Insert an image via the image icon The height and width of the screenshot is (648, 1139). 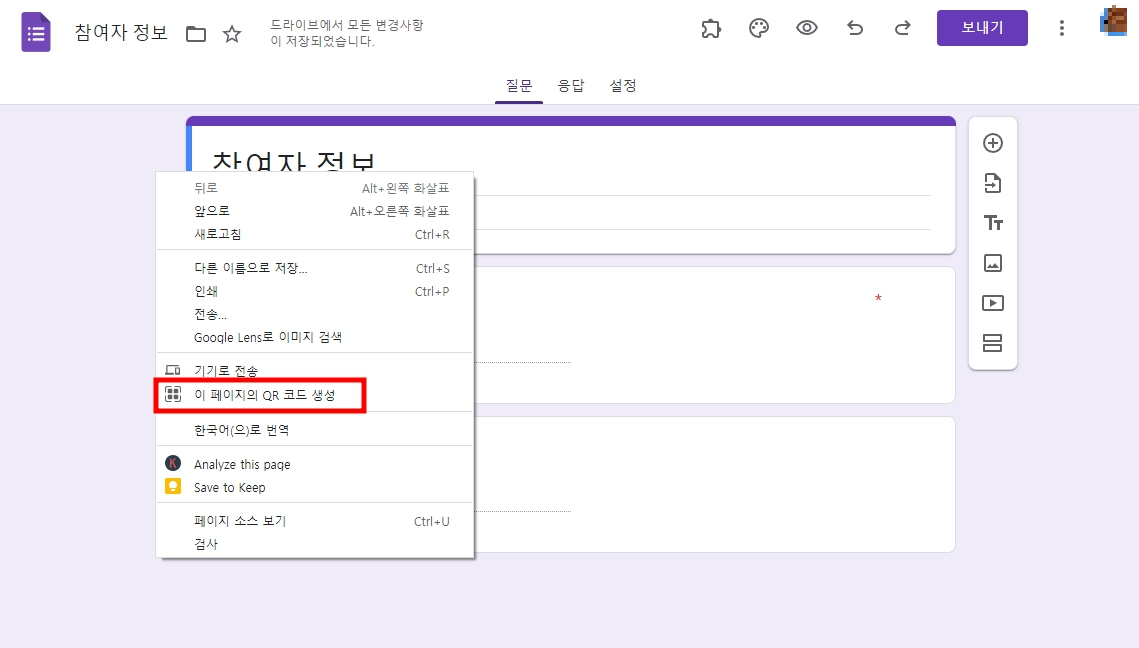pyautogui.click(x=992, y=263)
